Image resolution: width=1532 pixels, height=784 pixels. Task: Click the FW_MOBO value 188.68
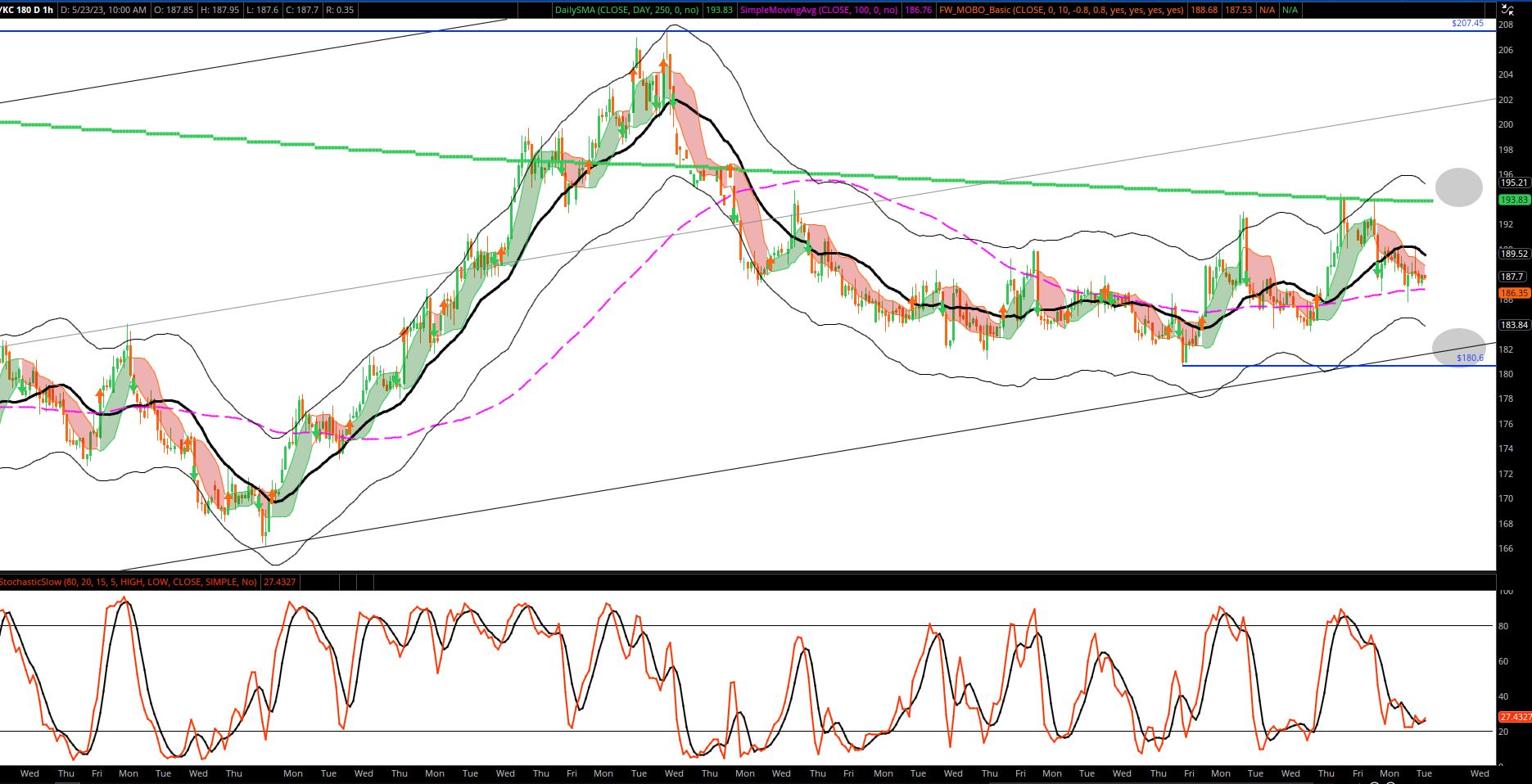pyautogui.click(x=1202, y=10)
